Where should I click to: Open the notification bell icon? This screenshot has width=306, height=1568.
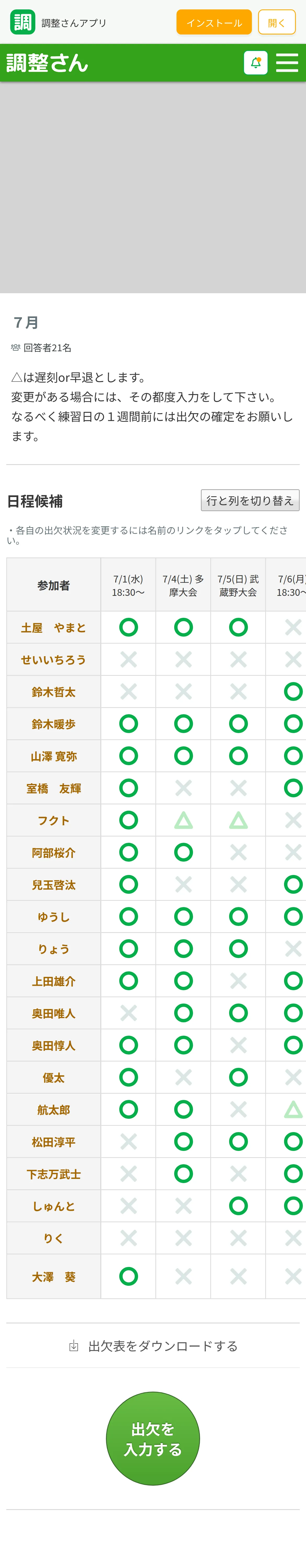pyautogui.click(x=256, y=63)
